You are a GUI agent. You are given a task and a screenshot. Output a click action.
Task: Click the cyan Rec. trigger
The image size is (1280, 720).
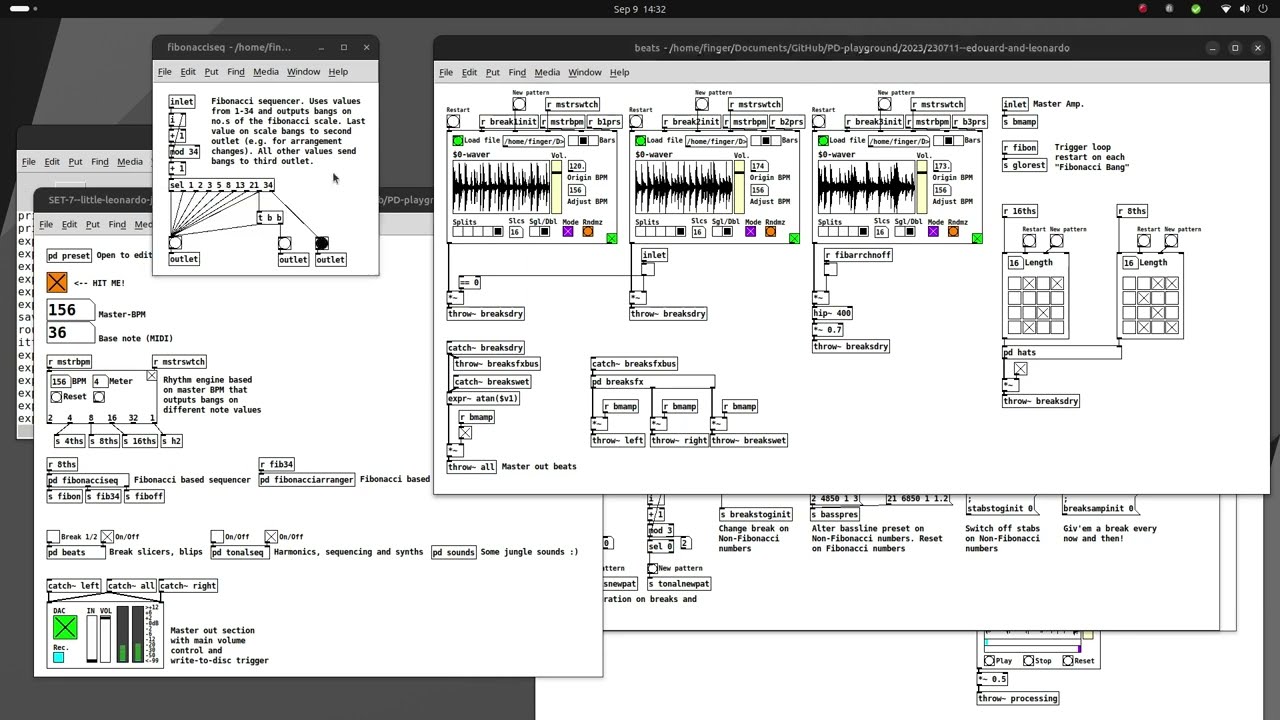(58, 657)
